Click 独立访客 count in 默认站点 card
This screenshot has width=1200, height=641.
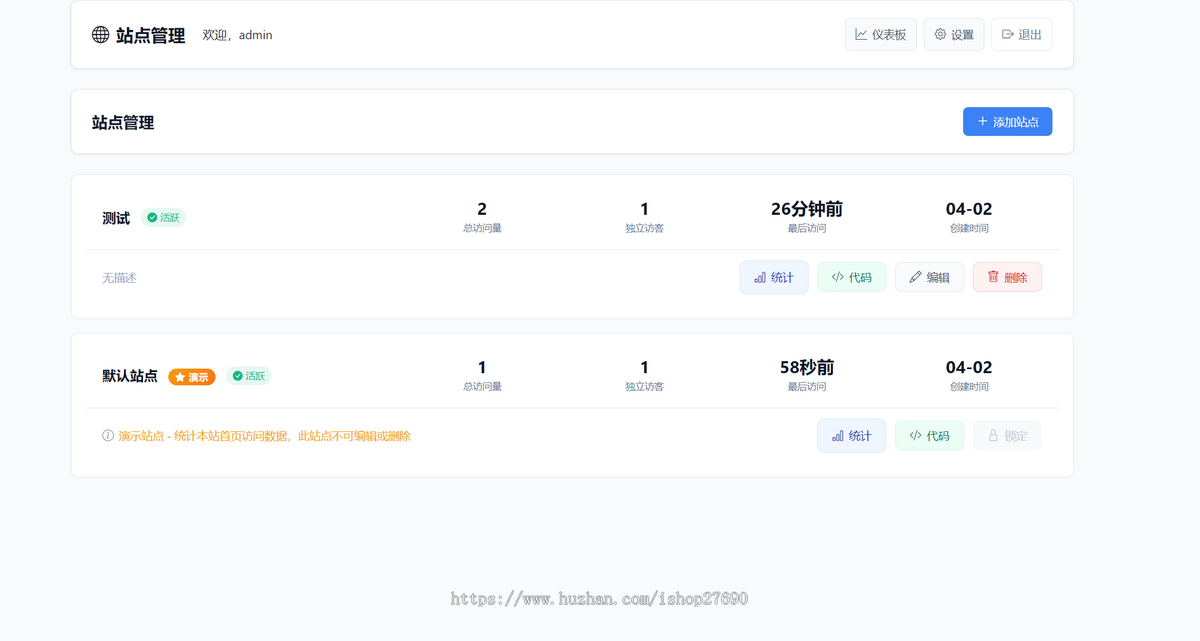[644, 367]
